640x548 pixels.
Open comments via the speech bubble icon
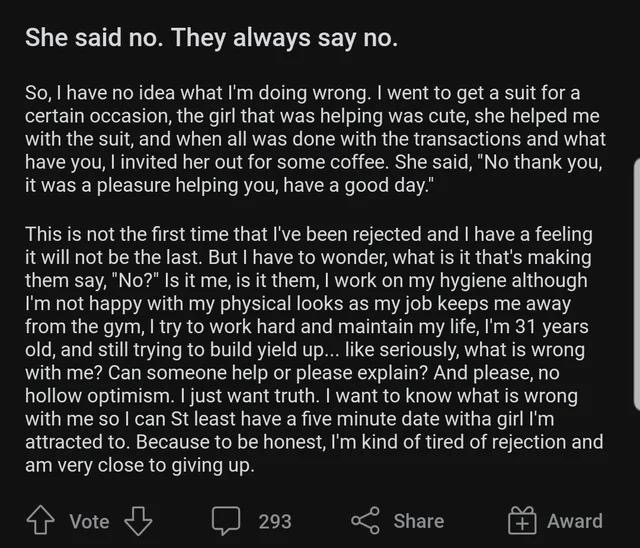pos(226,521)
